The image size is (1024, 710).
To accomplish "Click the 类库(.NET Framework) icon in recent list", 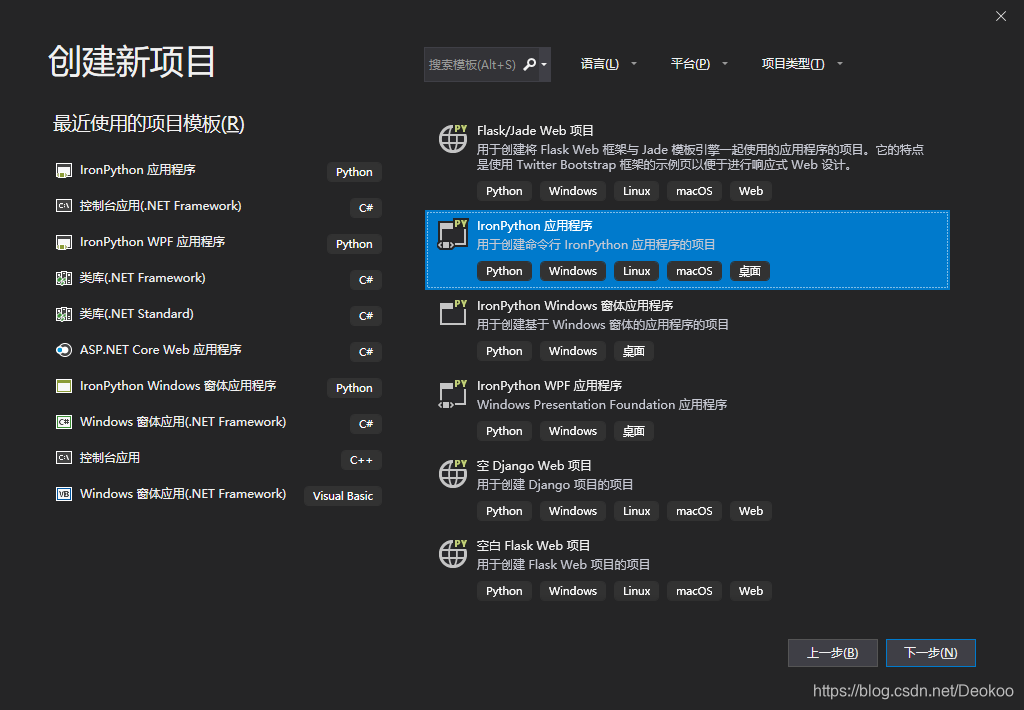I will pos(63,278).
